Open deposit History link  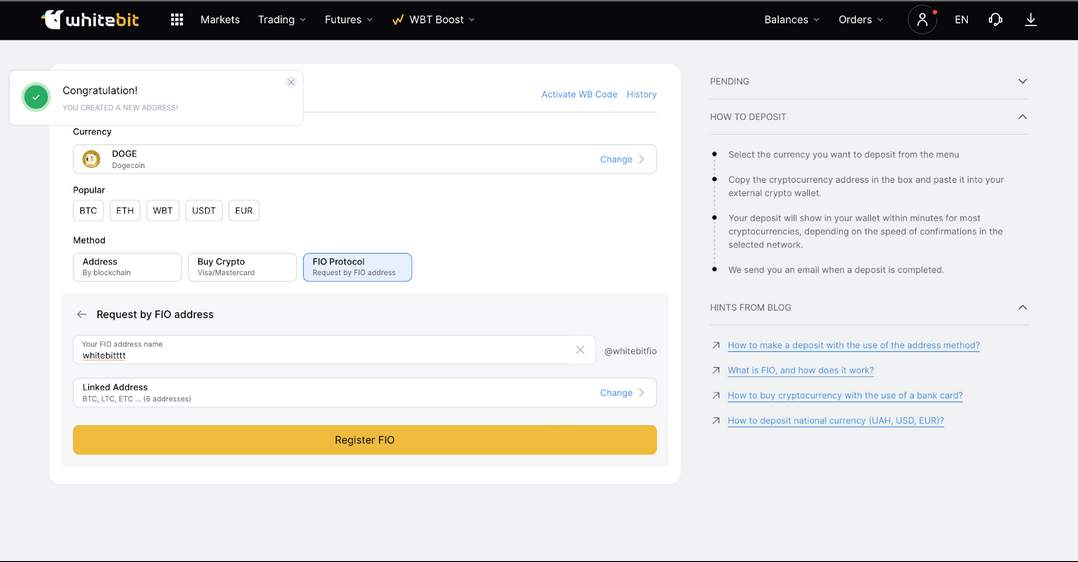[x=641, y=94]
